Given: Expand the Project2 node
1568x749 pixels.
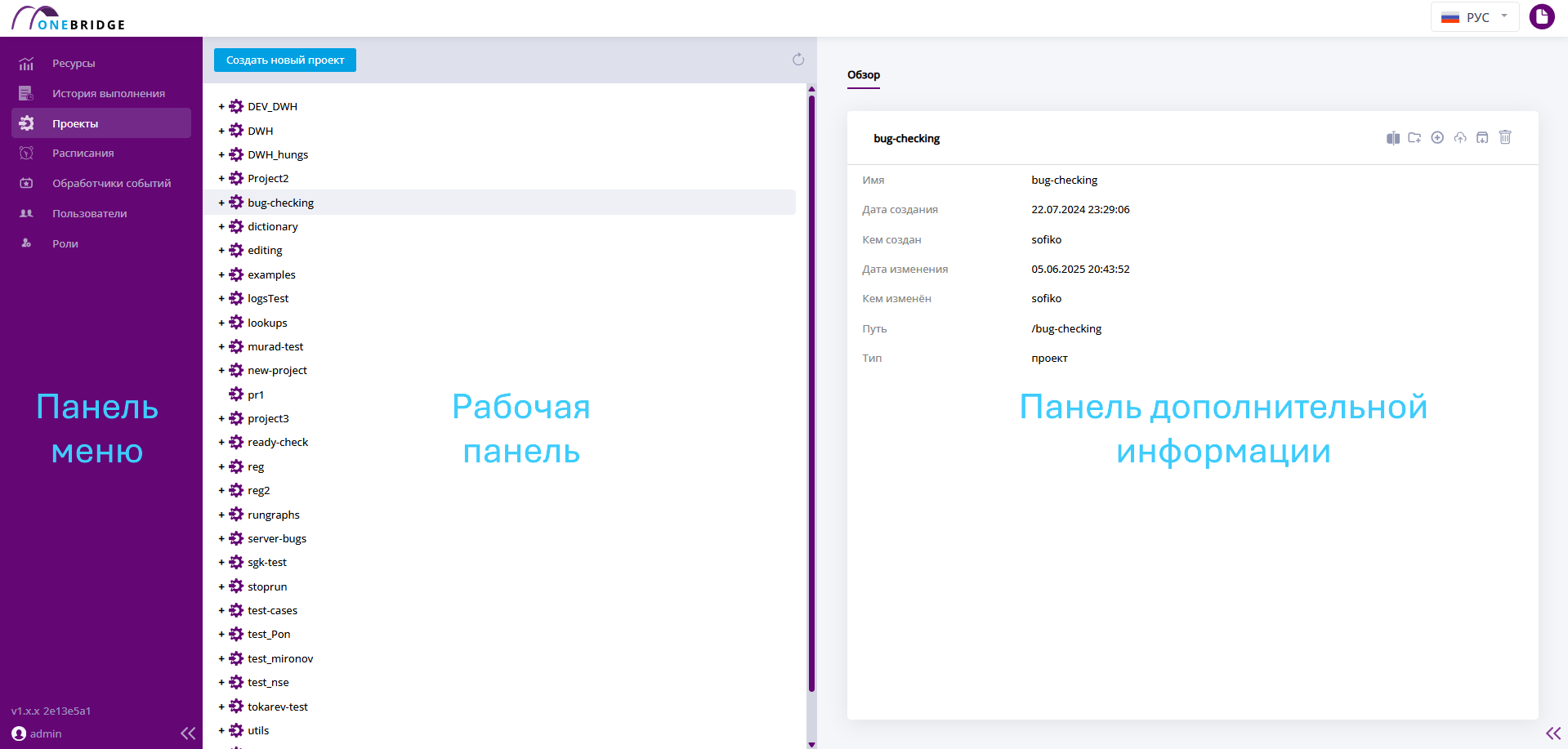Looking at the screenshot, I should tap(221, 178).
